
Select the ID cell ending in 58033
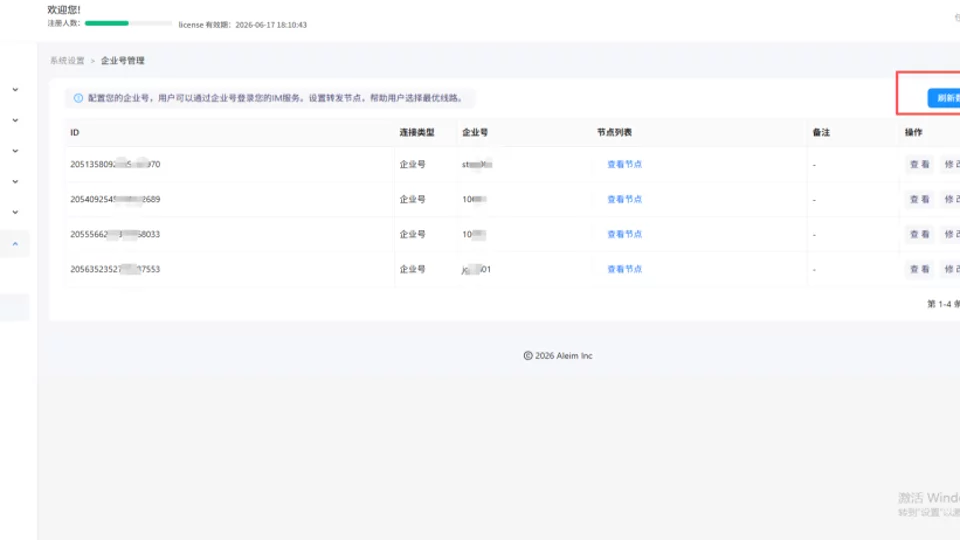[x=115, y=234]
